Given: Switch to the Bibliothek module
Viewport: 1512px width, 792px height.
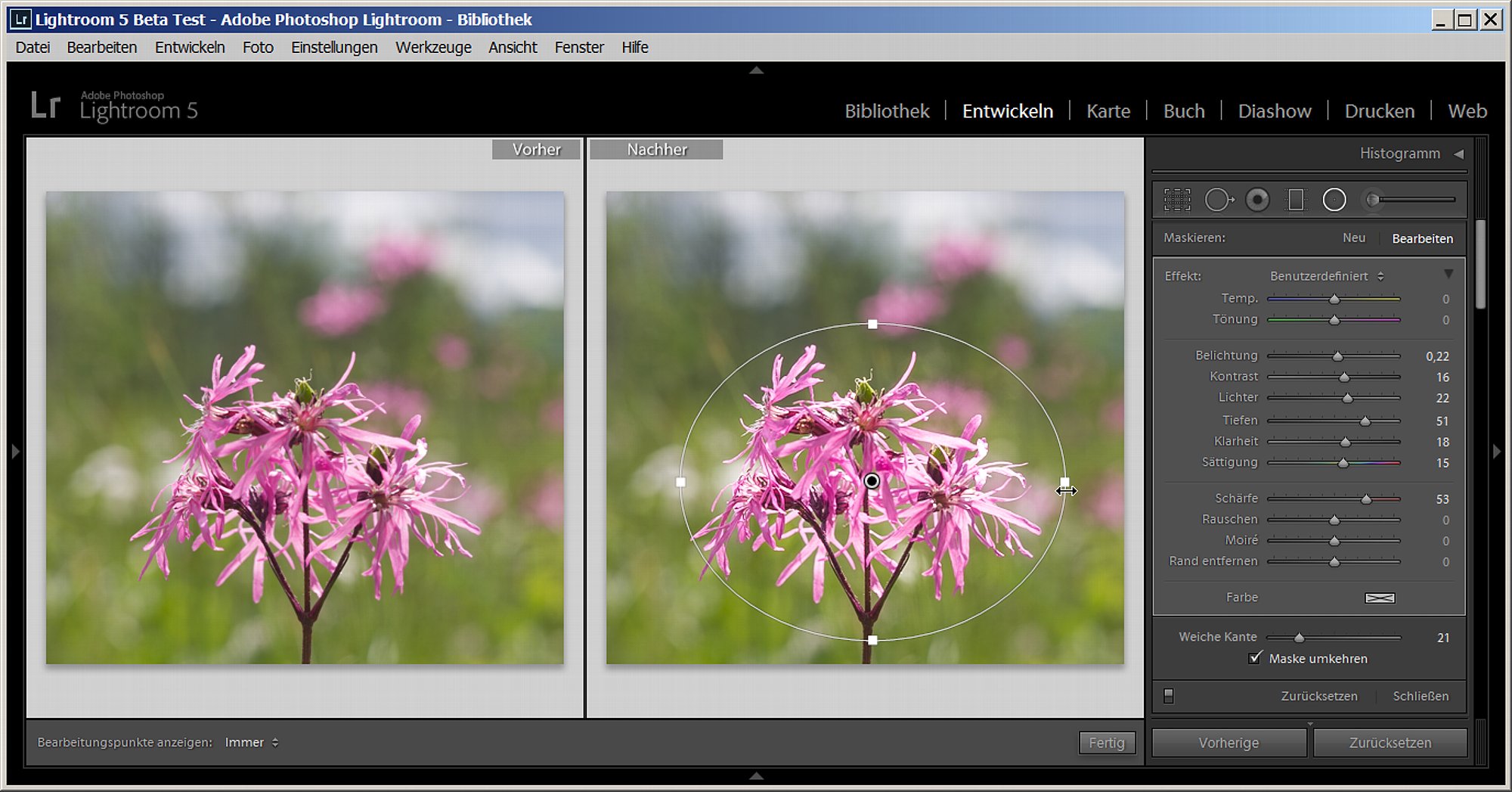Looking at the screenshot, I should 887,111.
